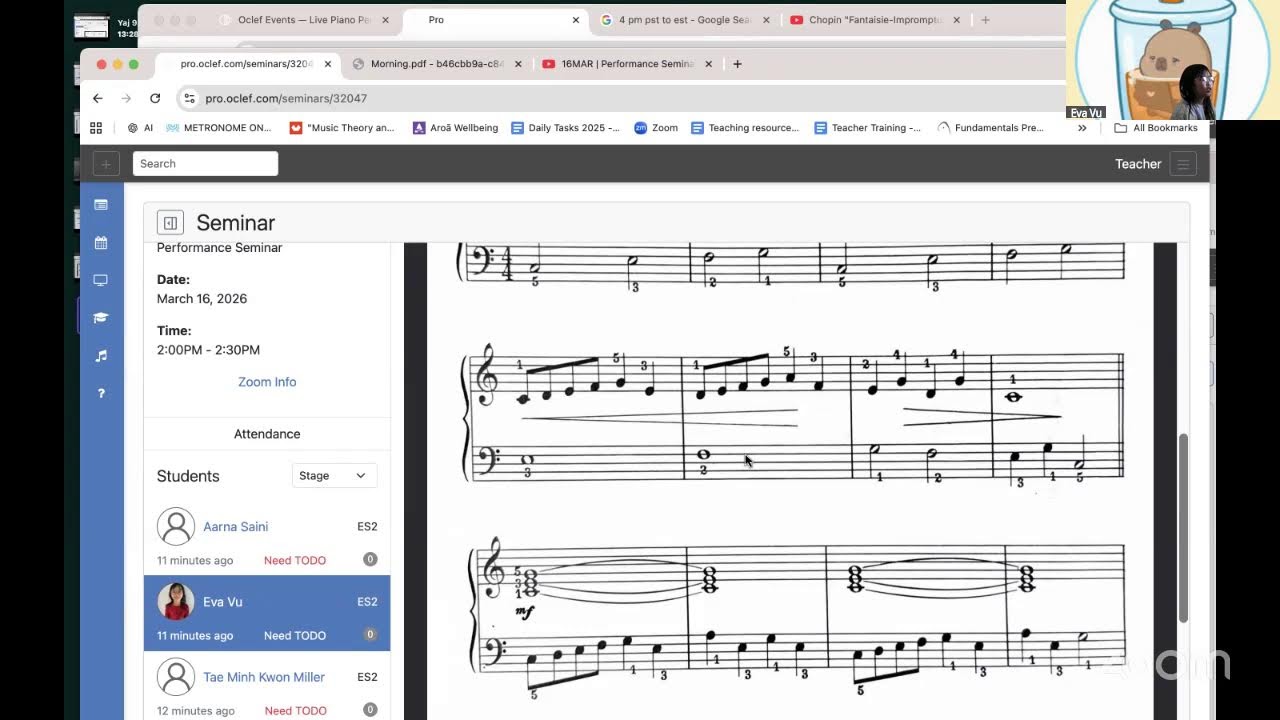Open Tae Minh Kwon Miller's student link

264,677
